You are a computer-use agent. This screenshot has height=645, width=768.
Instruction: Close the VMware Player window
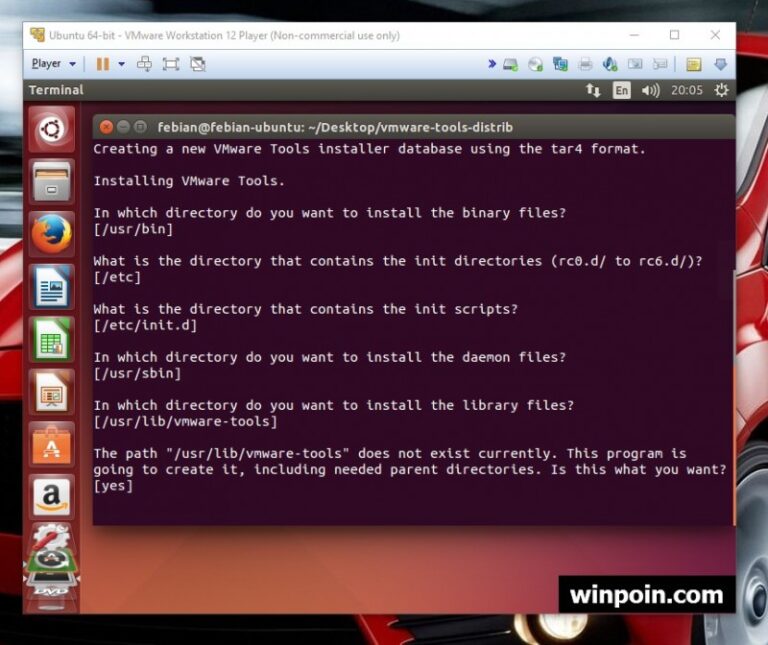715,35
